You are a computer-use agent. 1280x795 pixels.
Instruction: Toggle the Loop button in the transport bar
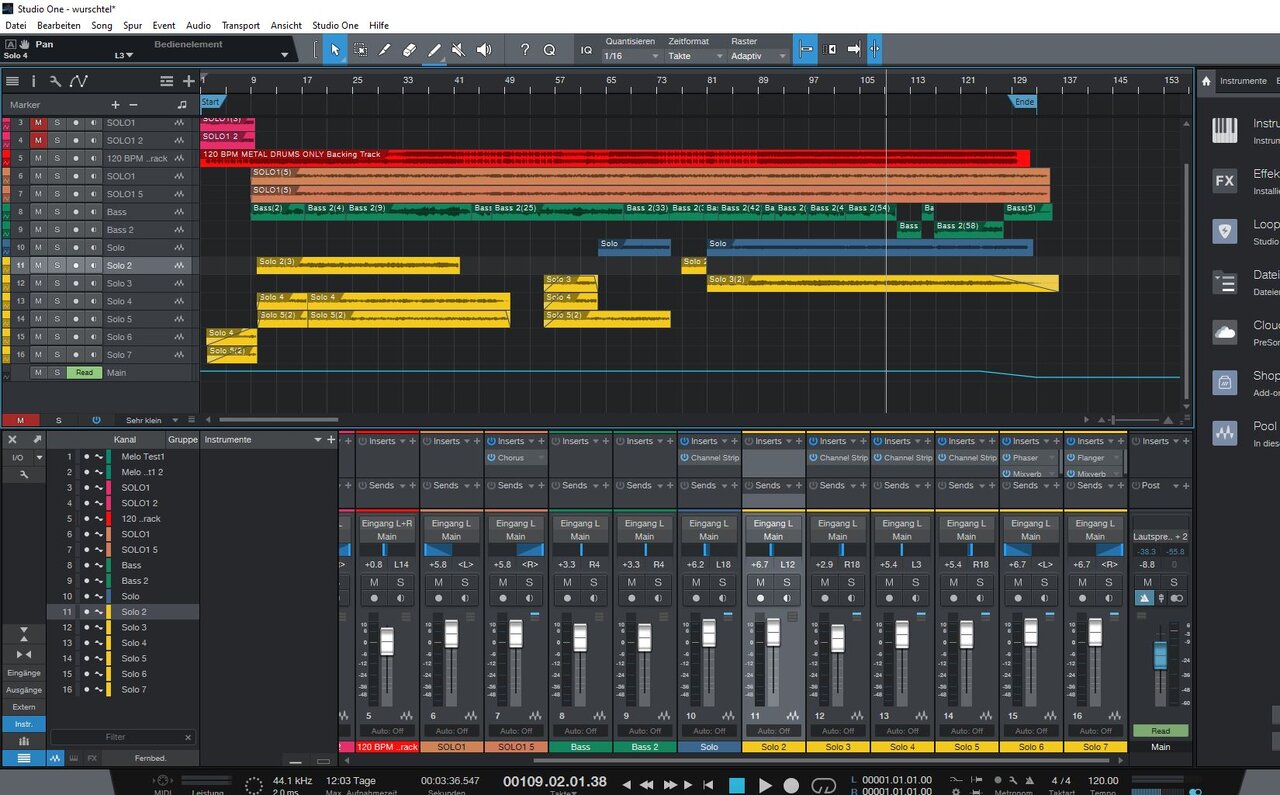click(823, 785)
